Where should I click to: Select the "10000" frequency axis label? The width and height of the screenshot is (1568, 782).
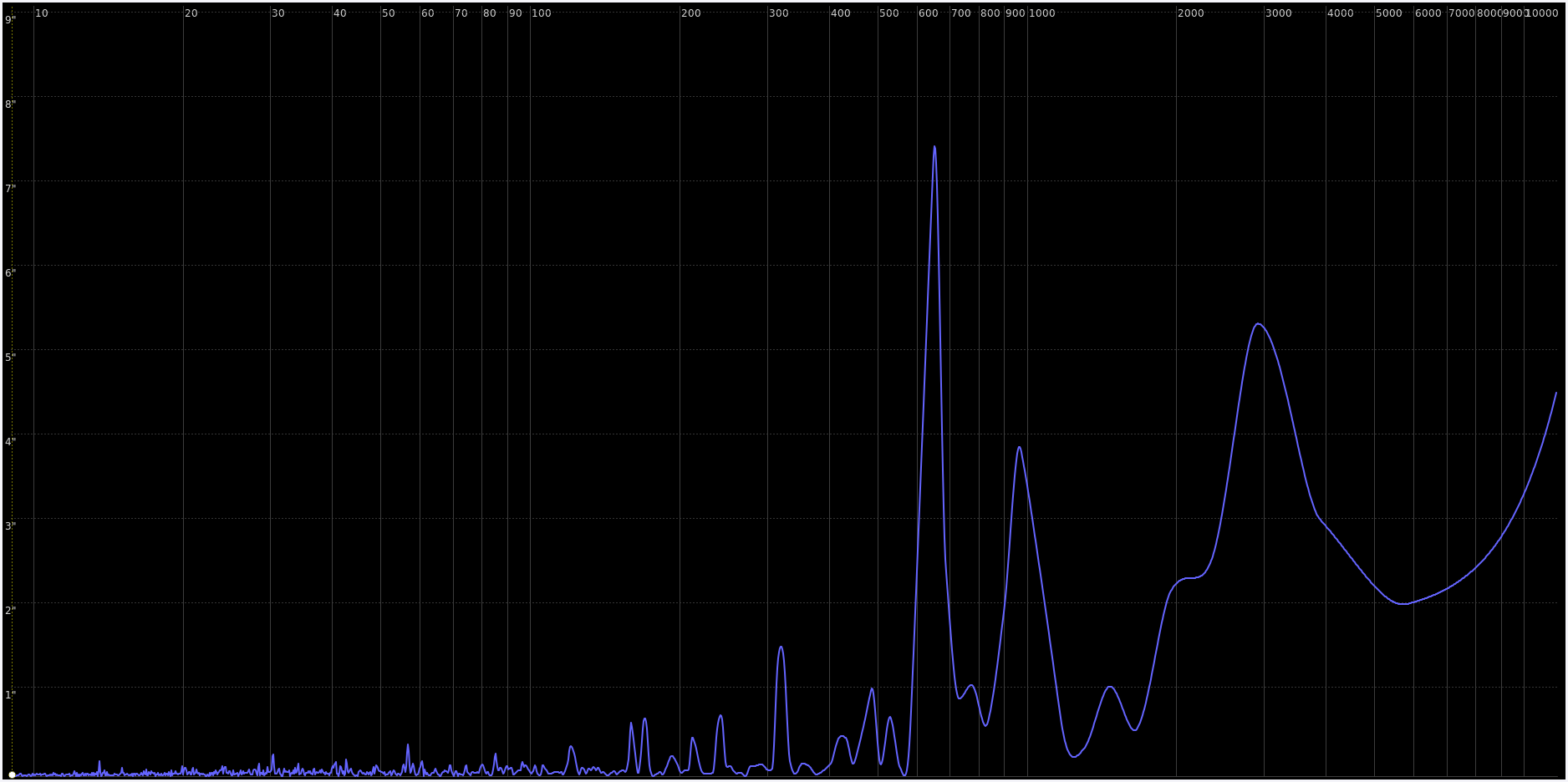tap(1542, 13)
